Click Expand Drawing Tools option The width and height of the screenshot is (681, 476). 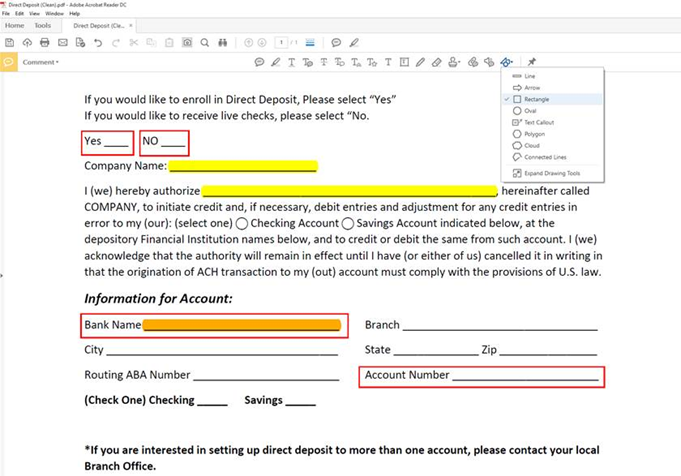pyautogui.click(x=552, y=173)
